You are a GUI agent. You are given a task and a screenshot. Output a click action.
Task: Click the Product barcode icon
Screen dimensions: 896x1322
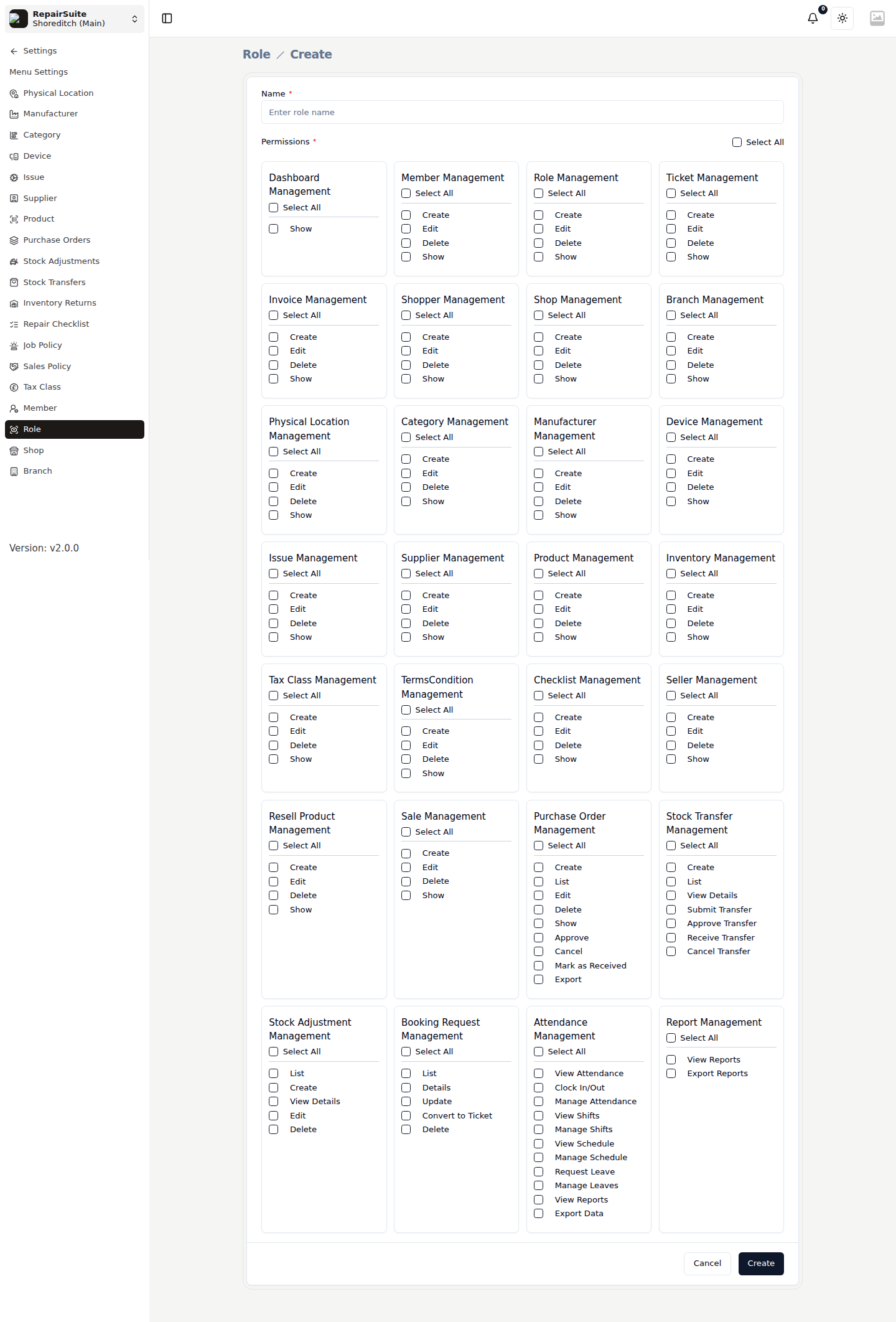[14, 219]
